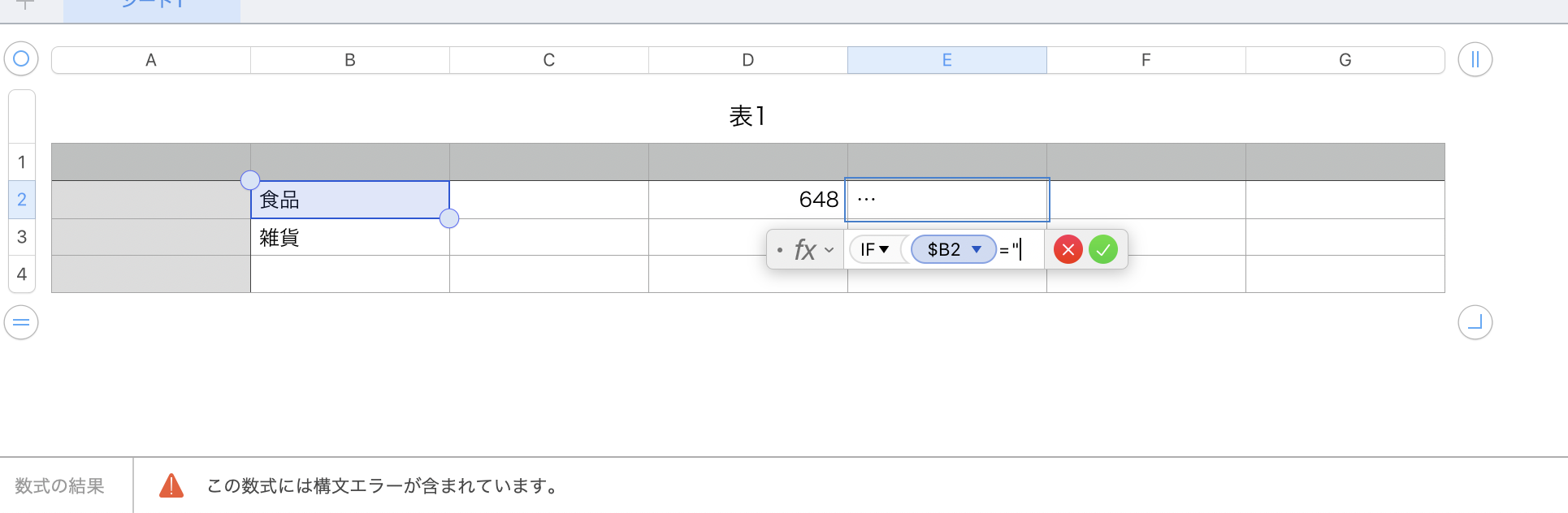Open the IF function dropdown arrow
Viewport: 1568px width, 513px height.
(884, 250)
